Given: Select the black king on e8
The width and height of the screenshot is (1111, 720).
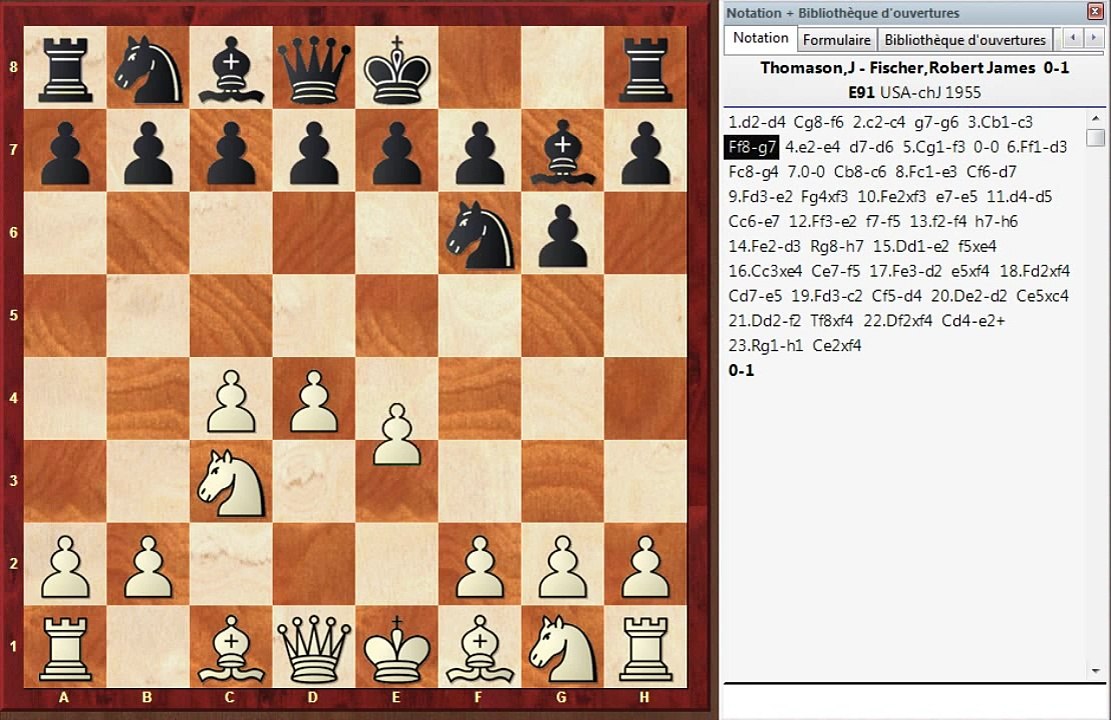Looking at the screenshot, I should (x=397, y=69).
